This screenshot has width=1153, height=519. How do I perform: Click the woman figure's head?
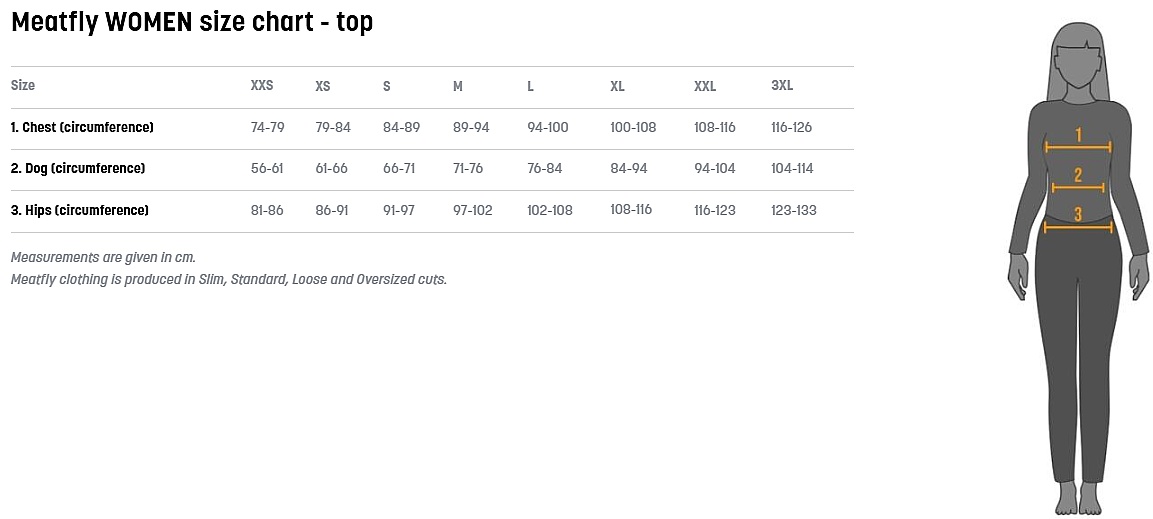[x=1078, y=62]
